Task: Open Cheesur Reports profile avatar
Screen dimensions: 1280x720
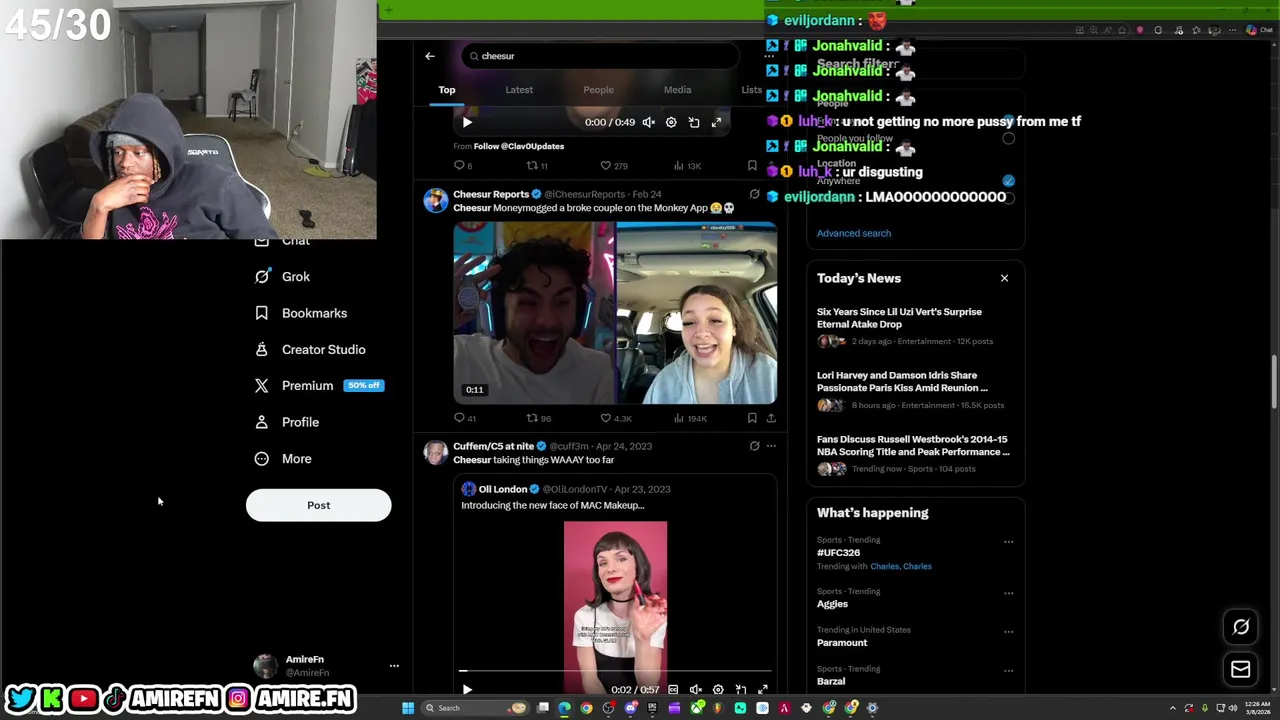Action: [436, 200]
